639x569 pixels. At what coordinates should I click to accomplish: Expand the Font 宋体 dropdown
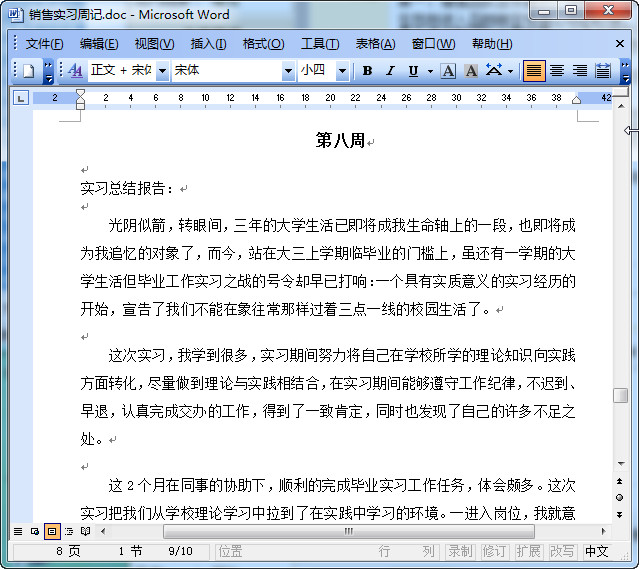click(288, 71)
